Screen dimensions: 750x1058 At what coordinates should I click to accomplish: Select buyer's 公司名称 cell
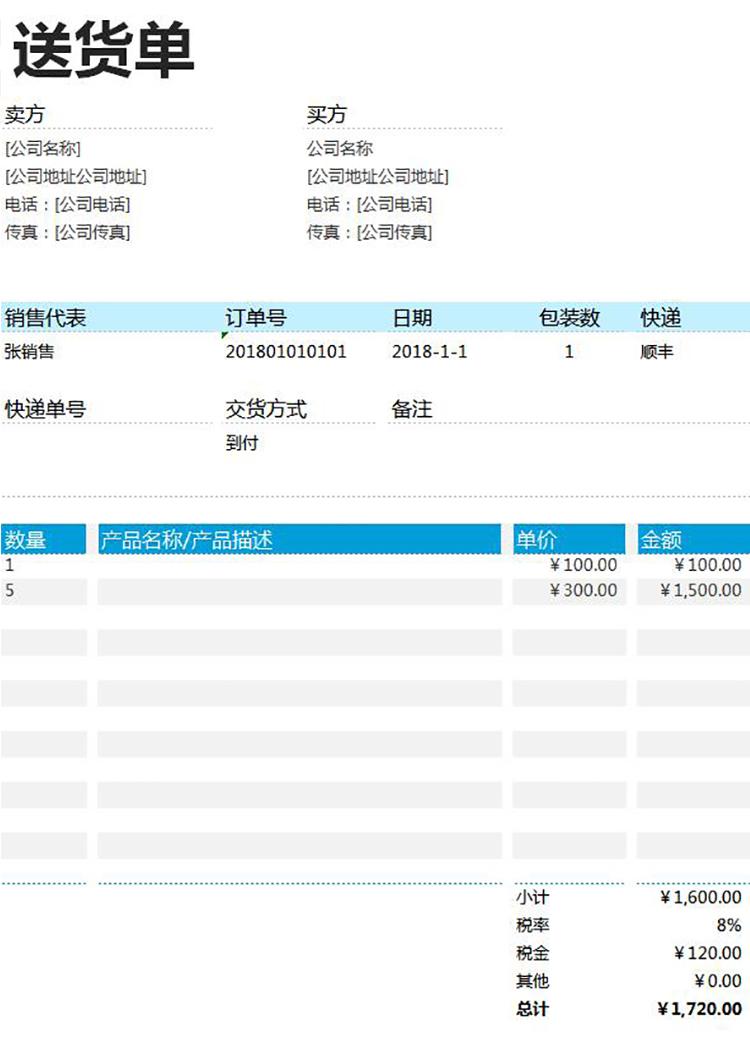[x=340, y=148]
